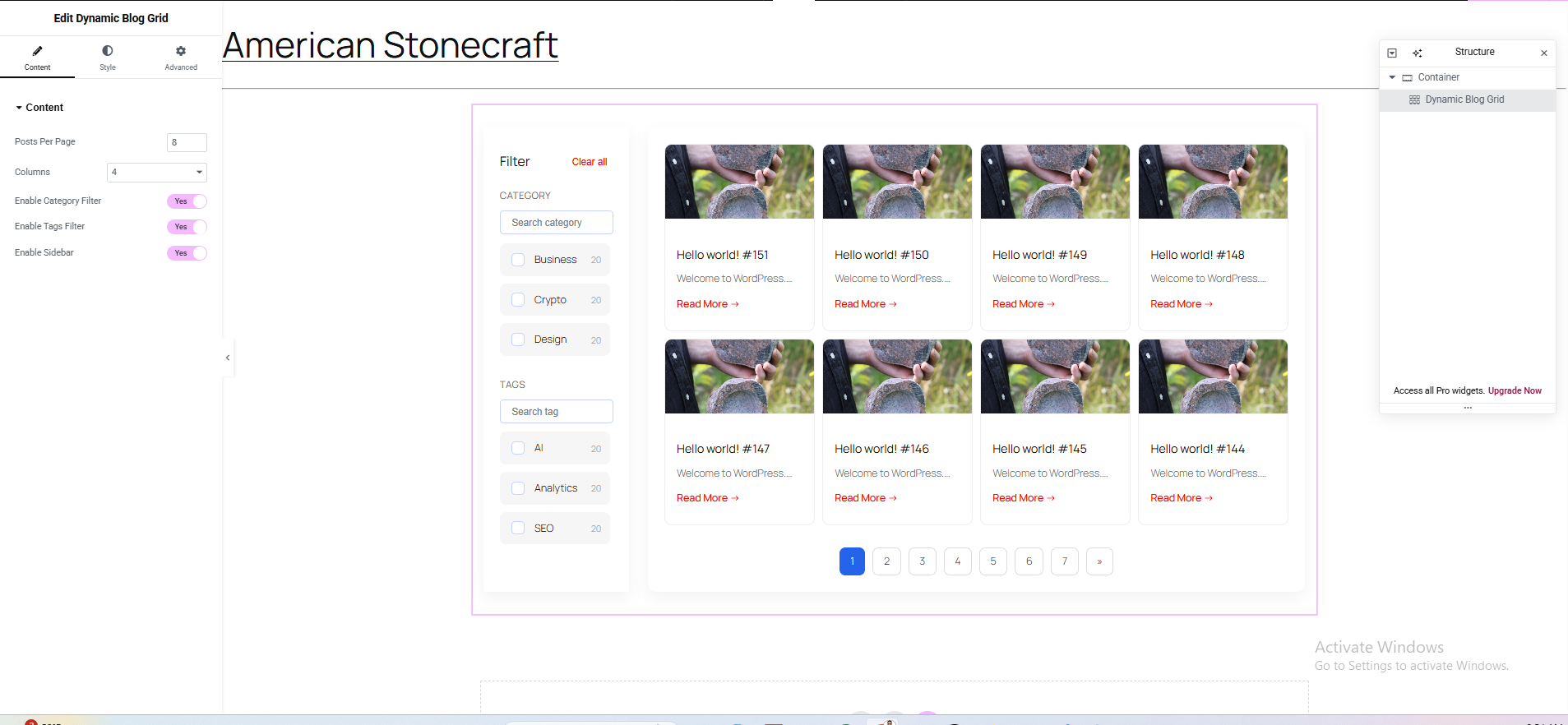Viewport: 1568px width, 725px height.
Task: Click the Structure panel collapse-all icon
Action: [x=1392, y=53]
